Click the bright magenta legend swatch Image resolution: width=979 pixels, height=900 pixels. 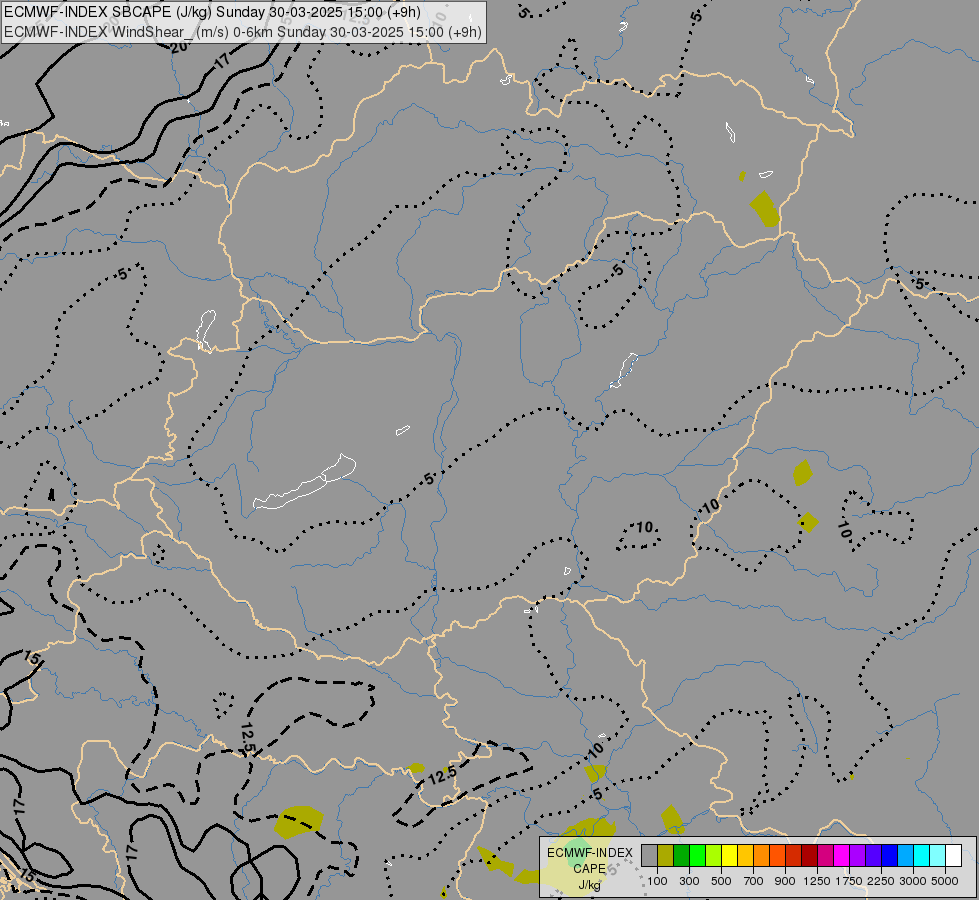coord(842,855)
